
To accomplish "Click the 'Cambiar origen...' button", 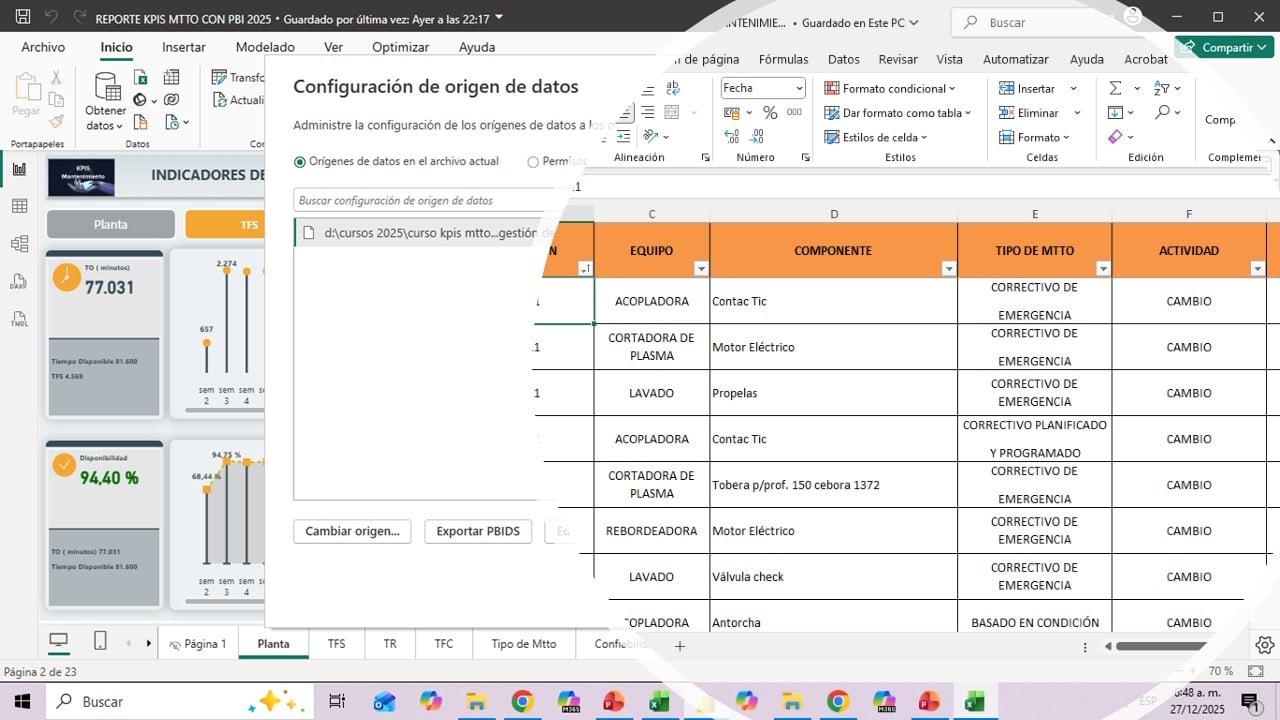I will click(x=352, y=531).
